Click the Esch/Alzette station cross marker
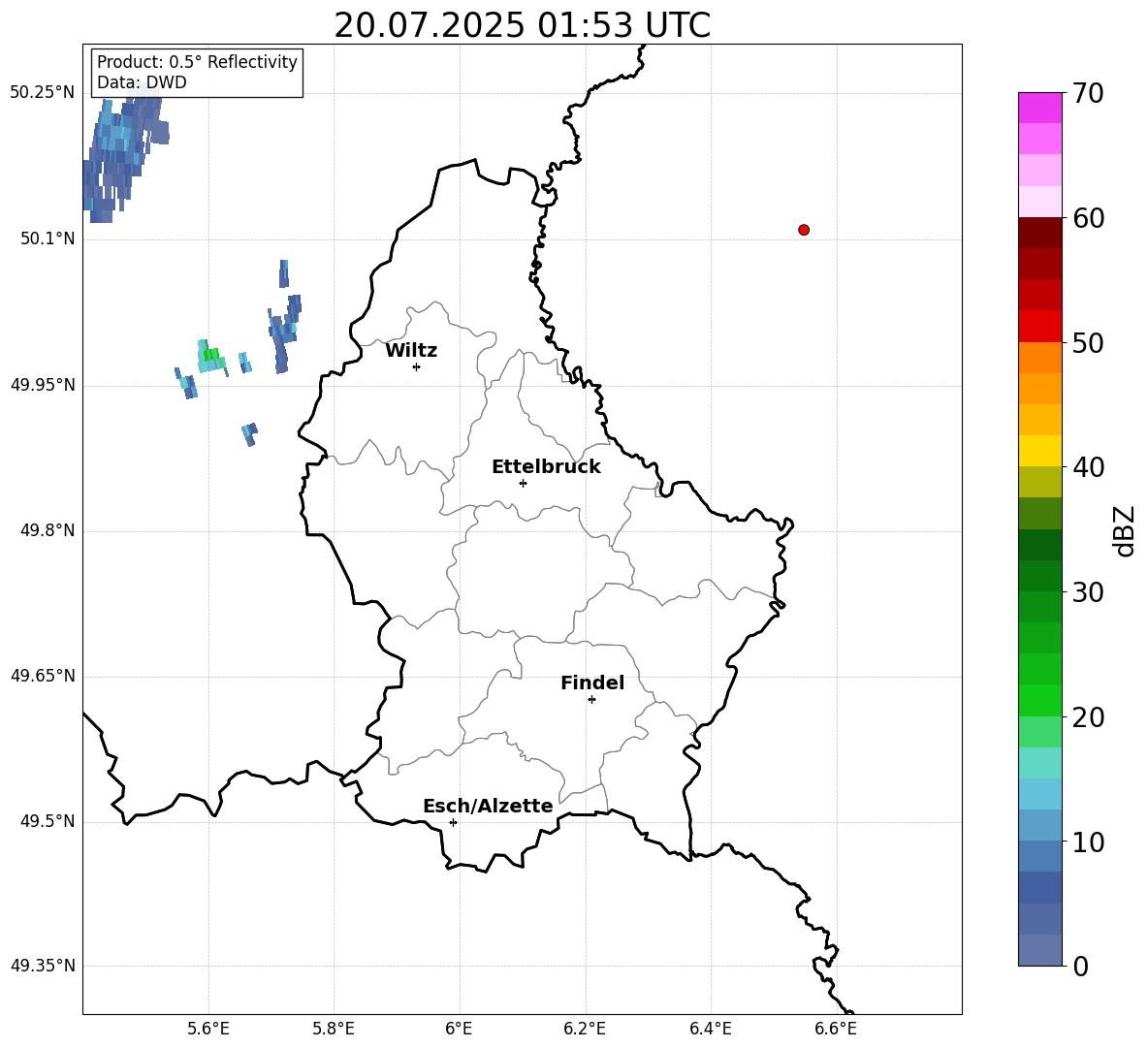1148x1048 pixels. click(453, 822)
